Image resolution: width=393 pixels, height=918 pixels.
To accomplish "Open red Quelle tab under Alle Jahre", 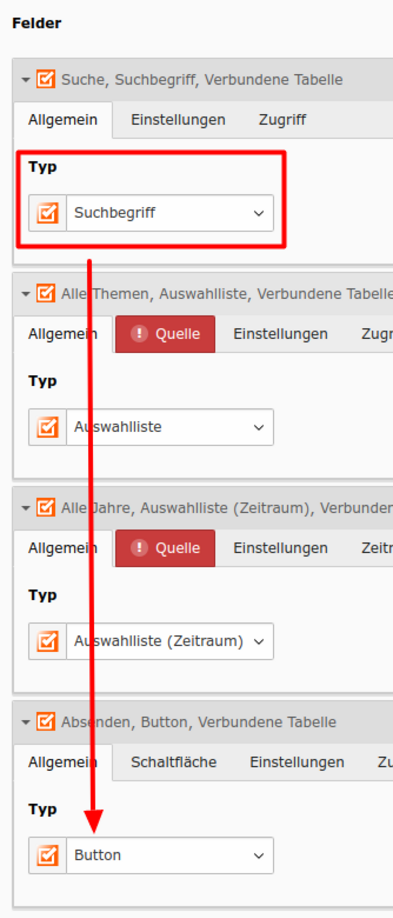I will point(165,549).
